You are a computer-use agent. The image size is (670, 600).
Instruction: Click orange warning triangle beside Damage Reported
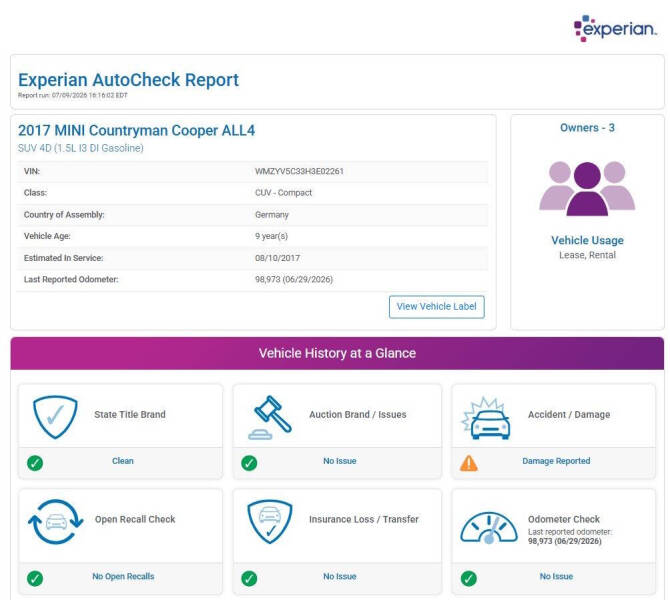pyautogui.click(x=469, y=463)
